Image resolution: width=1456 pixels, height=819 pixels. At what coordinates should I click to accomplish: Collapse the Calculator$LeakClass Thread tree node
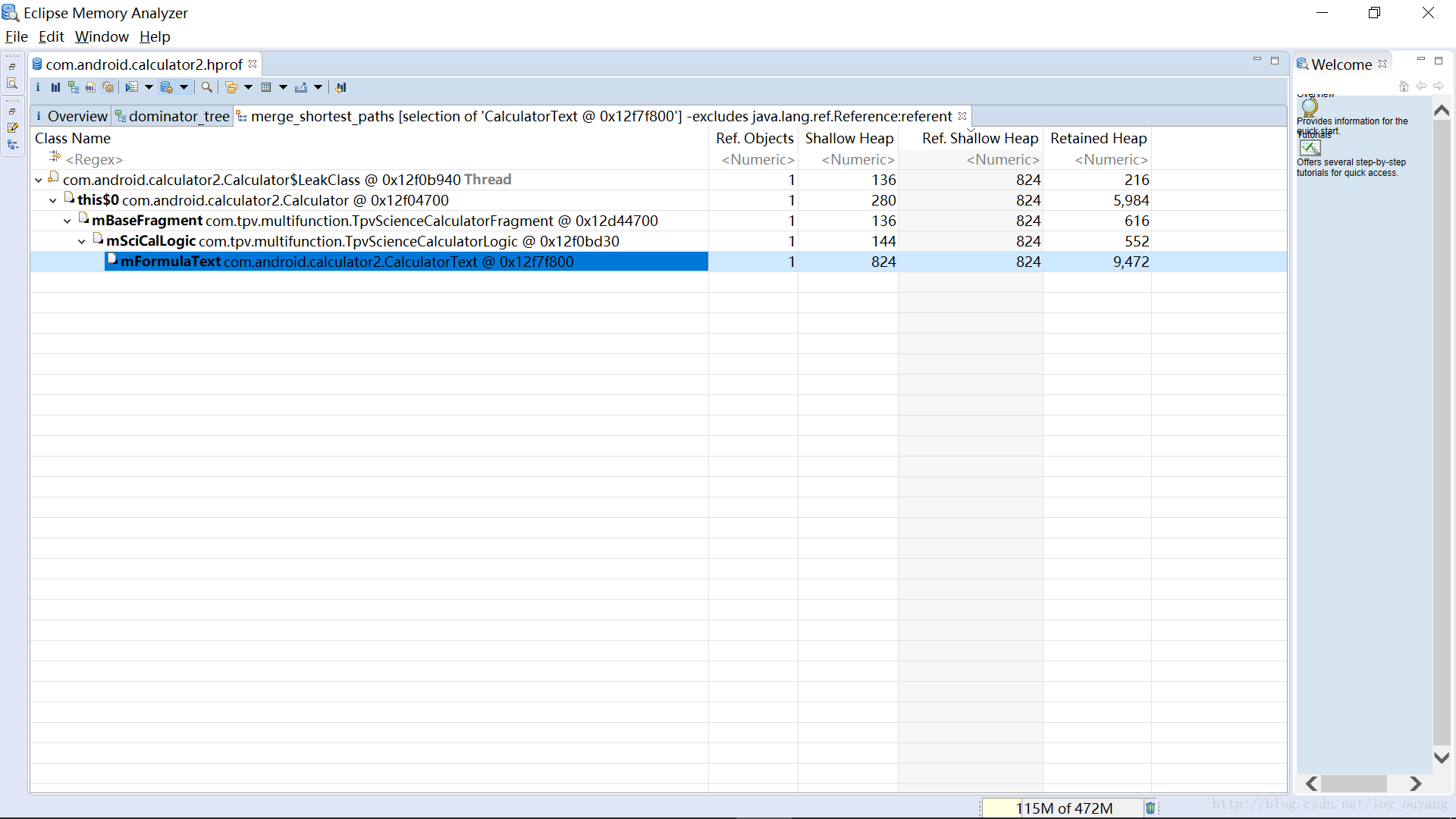click(x=39, y=180)
